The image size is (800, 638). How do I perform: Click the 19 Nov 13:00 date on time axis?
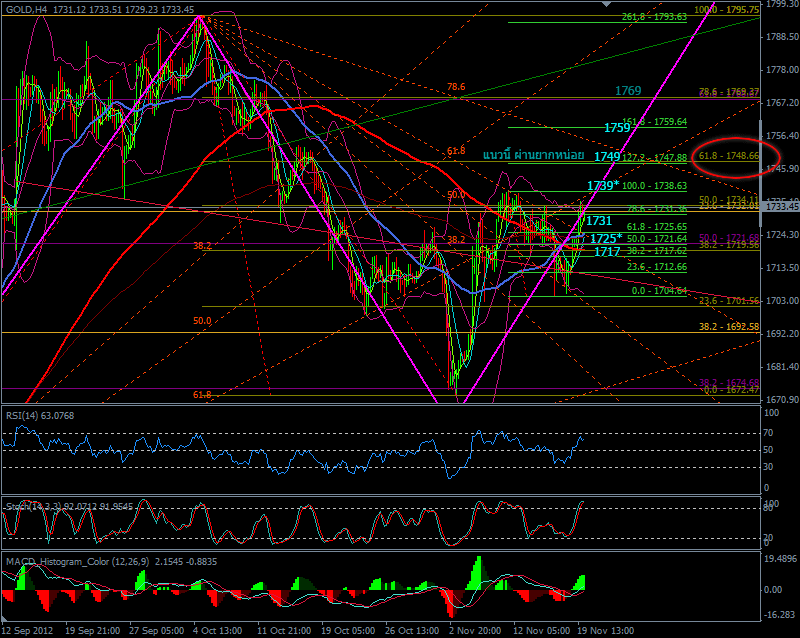(606, 630)
